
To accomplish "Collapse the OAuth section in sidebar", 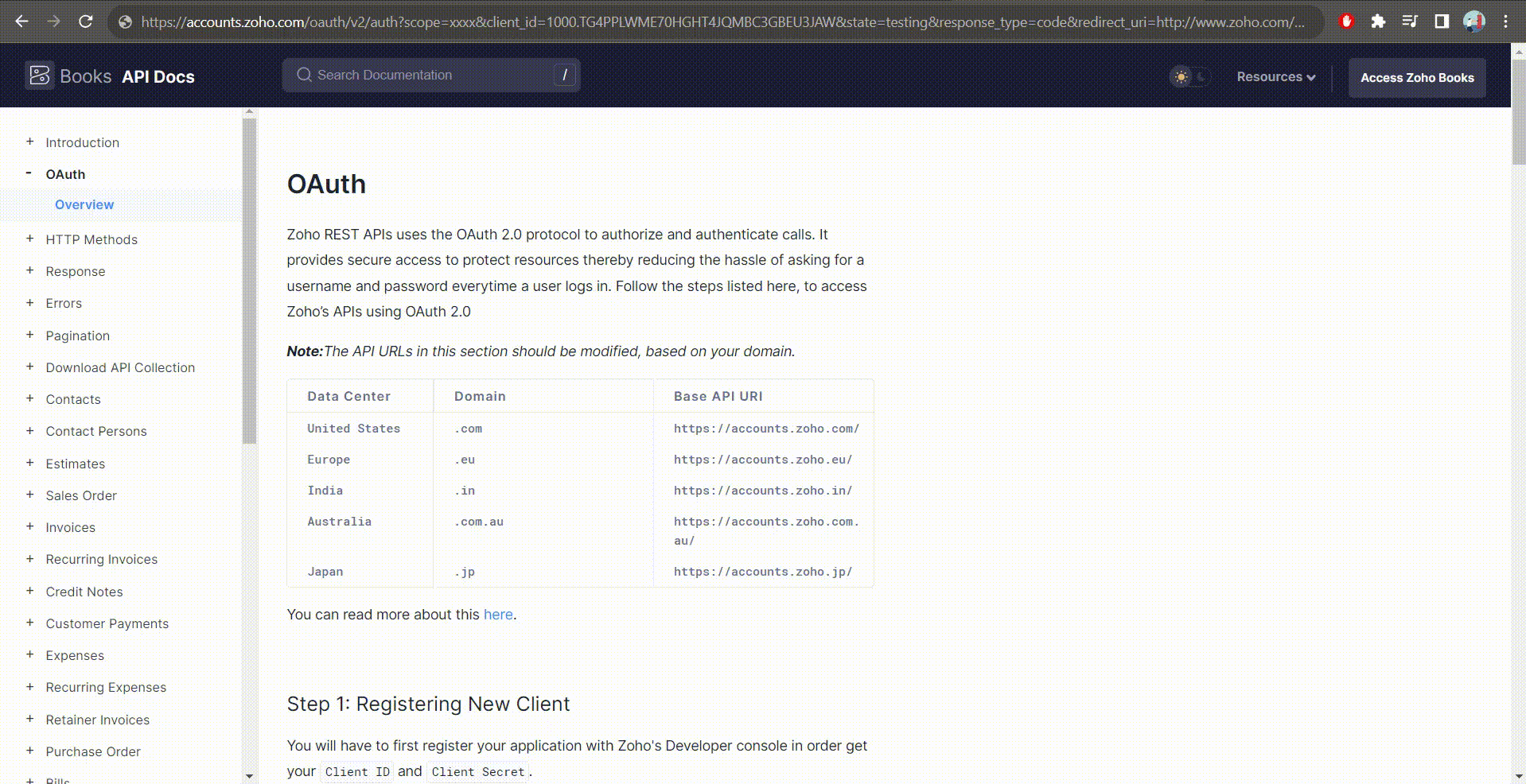I will (x=29, y=173).
